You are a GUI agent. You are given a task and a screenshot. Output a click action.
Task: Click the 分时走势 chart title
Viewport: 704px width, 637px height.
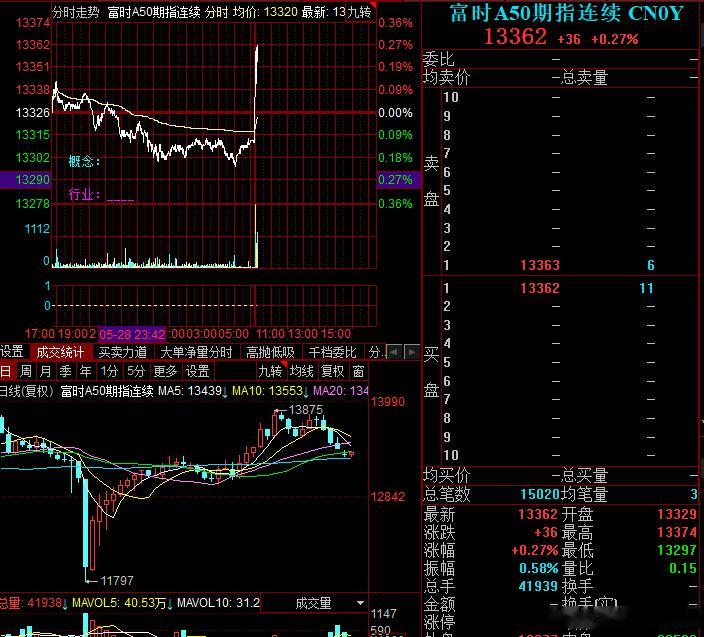[76, 12]
